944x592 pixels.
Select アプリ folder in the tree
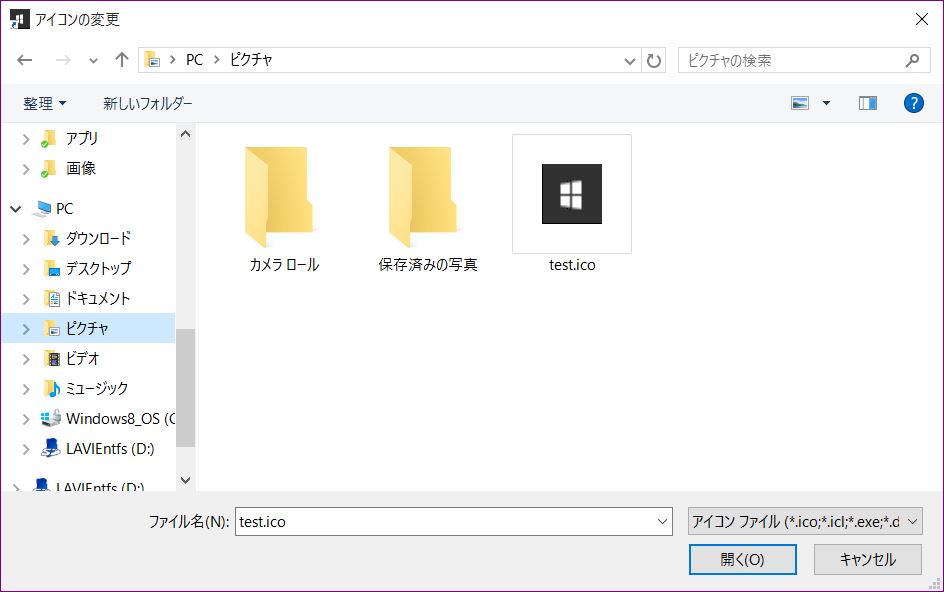click(x=82, y=139)
